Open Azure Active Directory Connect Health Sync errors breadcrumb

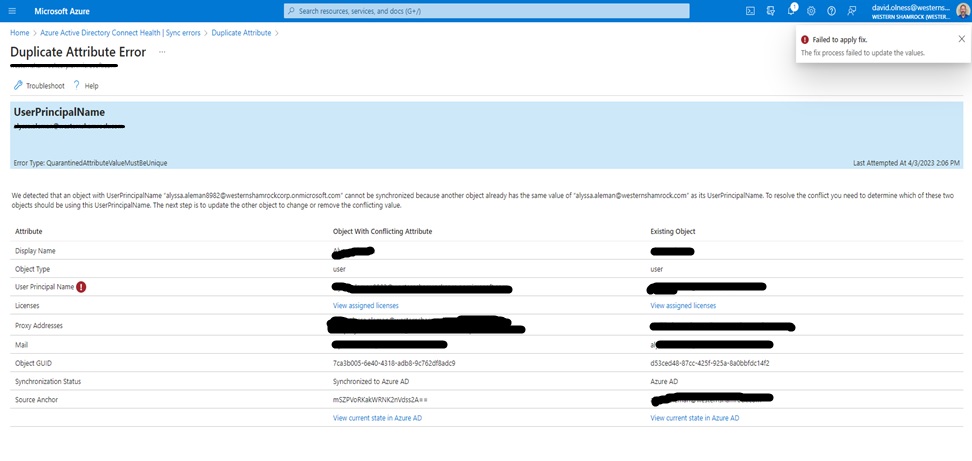(x=120, y=33)
